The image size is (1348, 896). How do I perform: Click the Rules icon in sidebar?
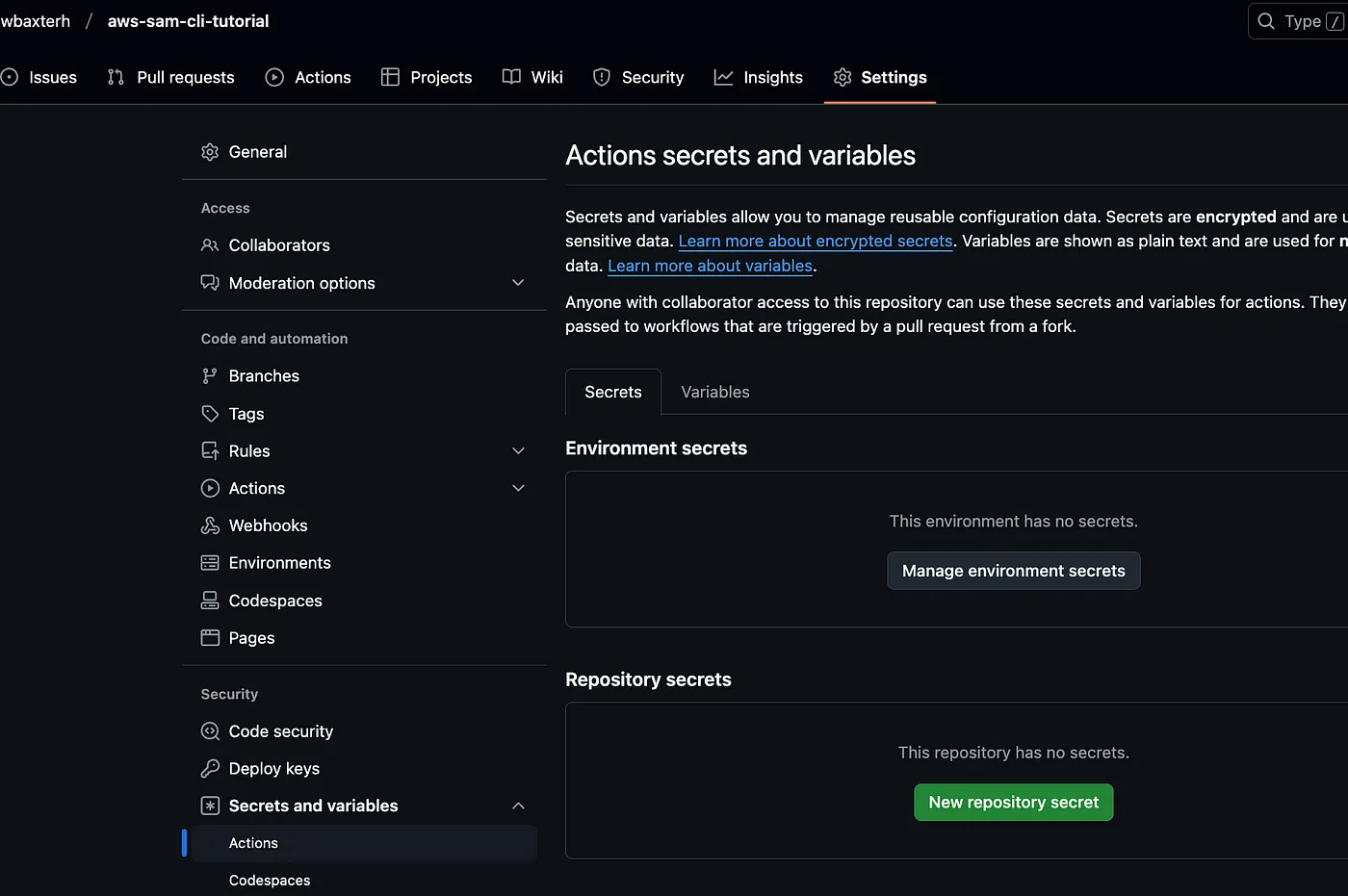tap(210, 451)
